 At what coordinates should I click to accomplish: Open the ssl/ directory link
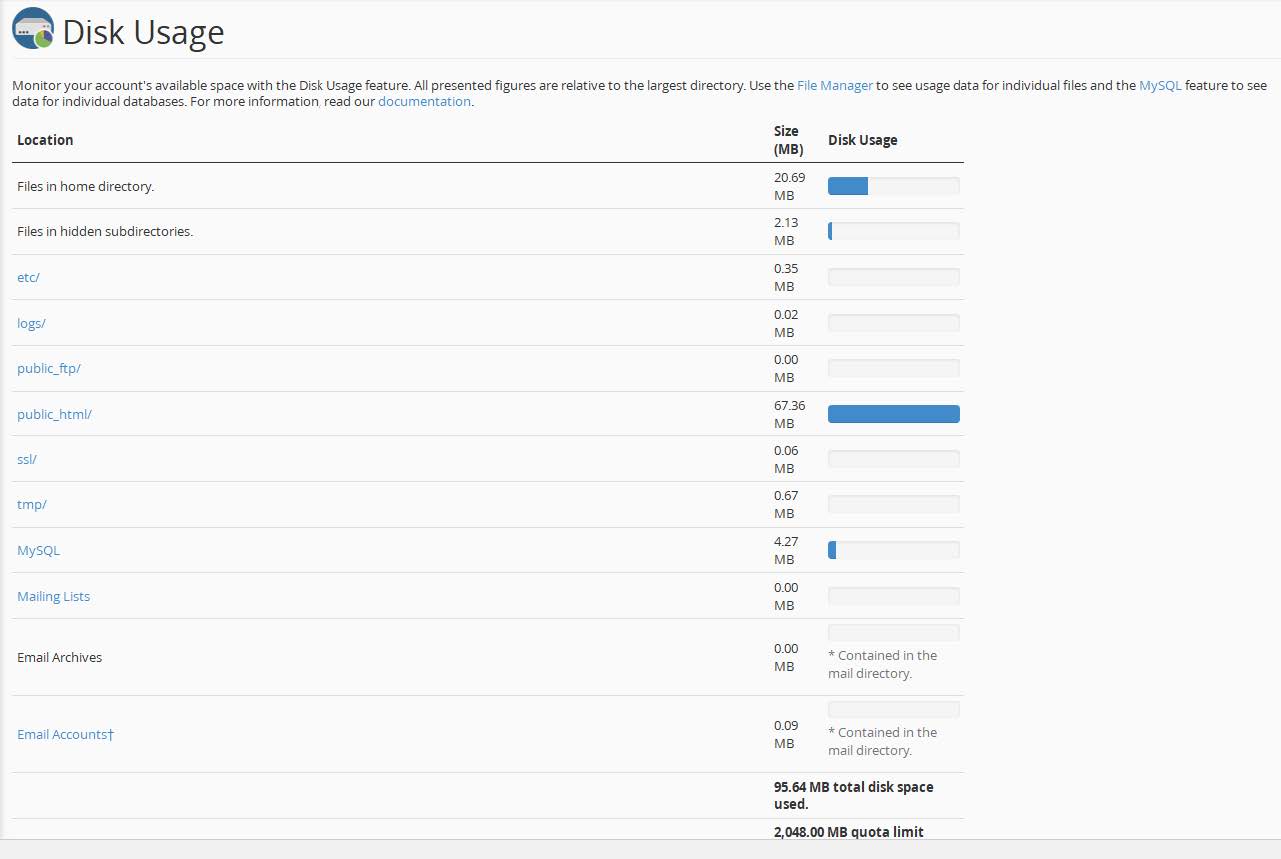pos(27,459)
